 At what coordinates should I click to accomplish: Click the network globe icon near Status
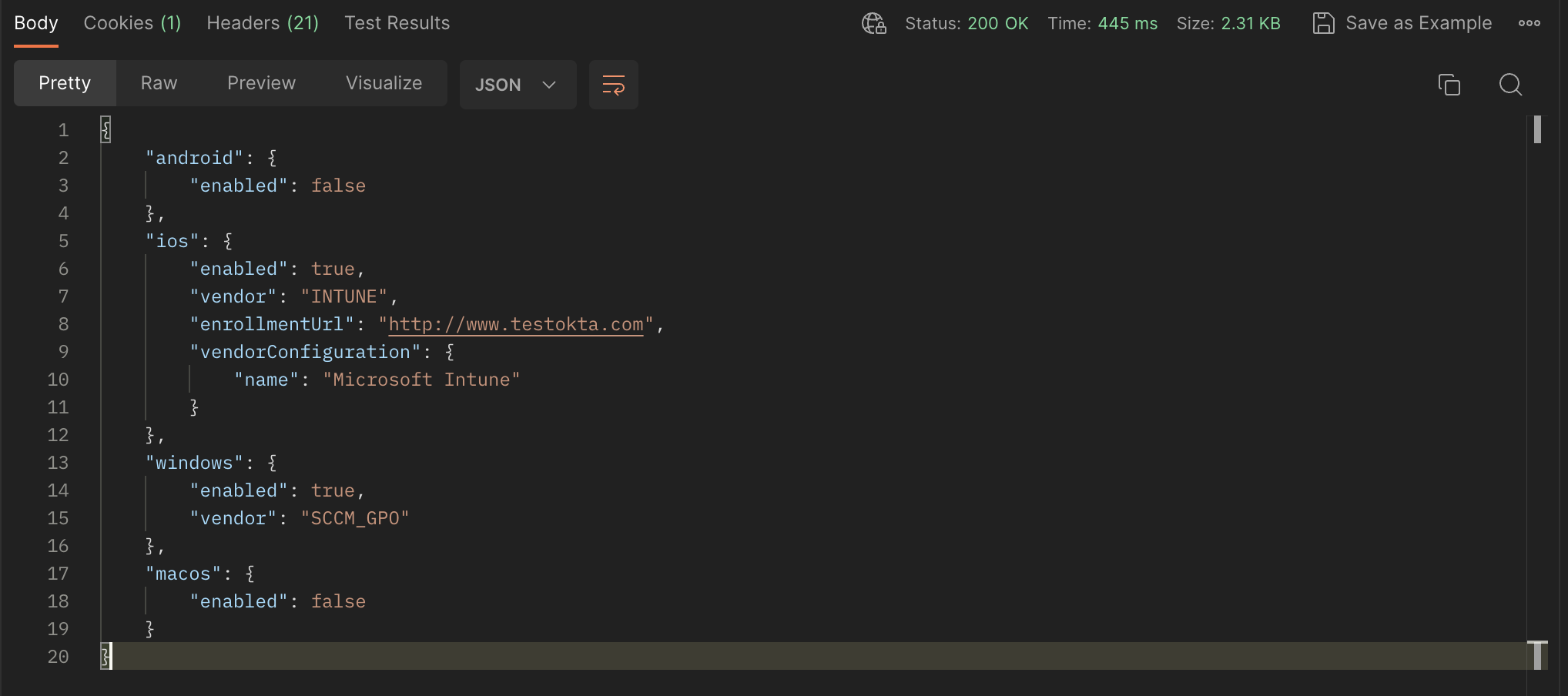(x=873, y=23)
